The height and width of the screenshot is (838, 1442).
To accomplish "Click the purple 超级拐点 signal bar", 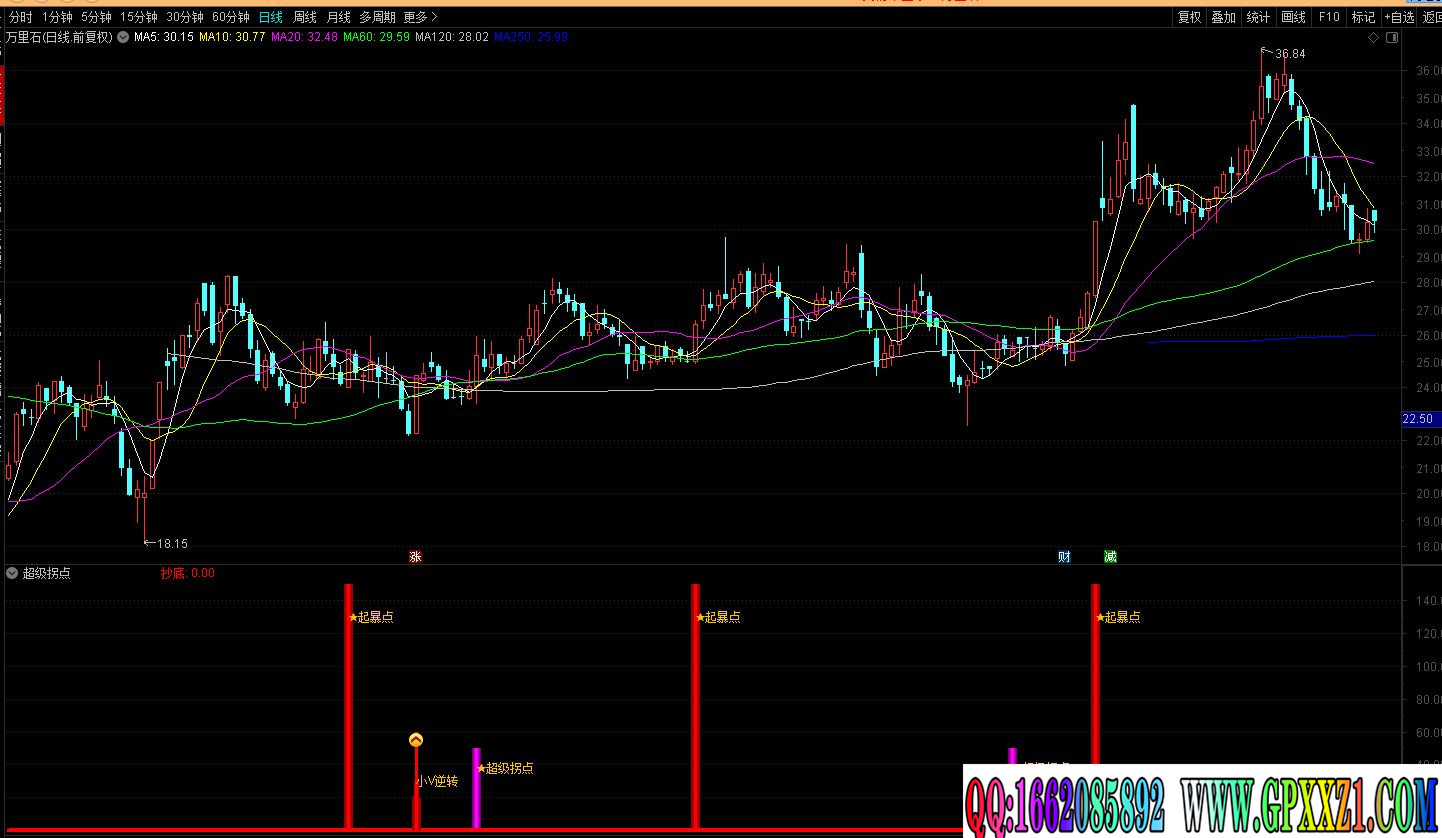I will (476, 788).
